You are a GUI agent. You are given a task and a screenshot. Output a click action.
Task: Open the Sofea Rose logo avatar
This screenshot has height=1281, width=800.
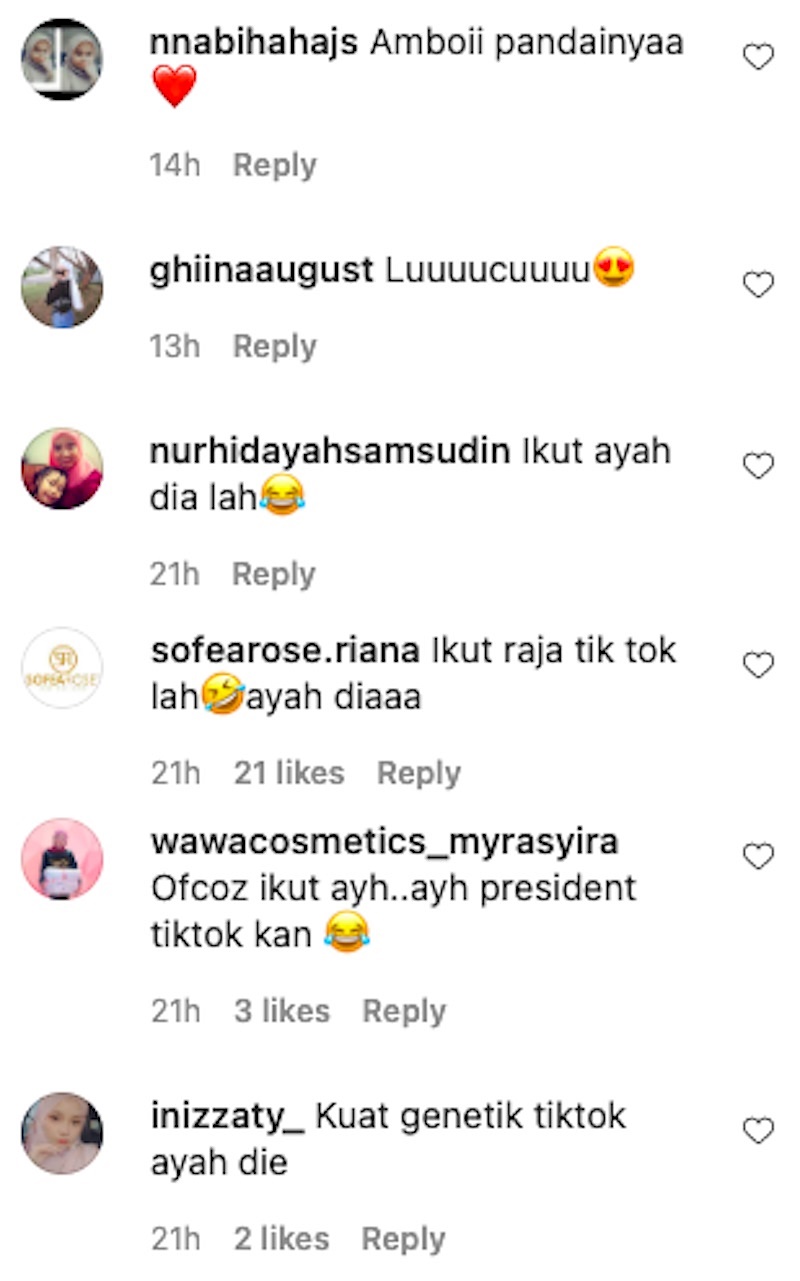[62, 667]
